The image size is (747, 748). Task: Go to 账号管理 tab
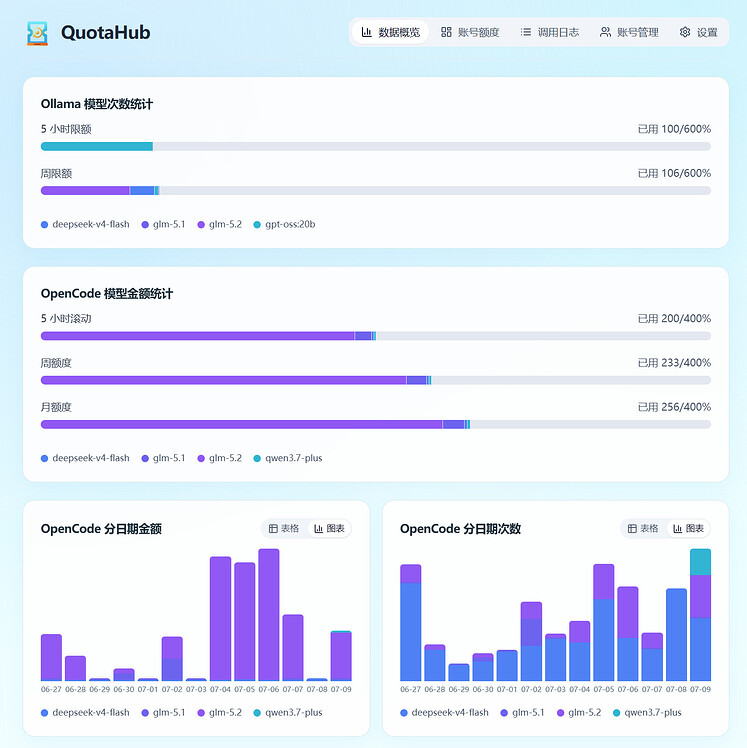click(629, 32)
